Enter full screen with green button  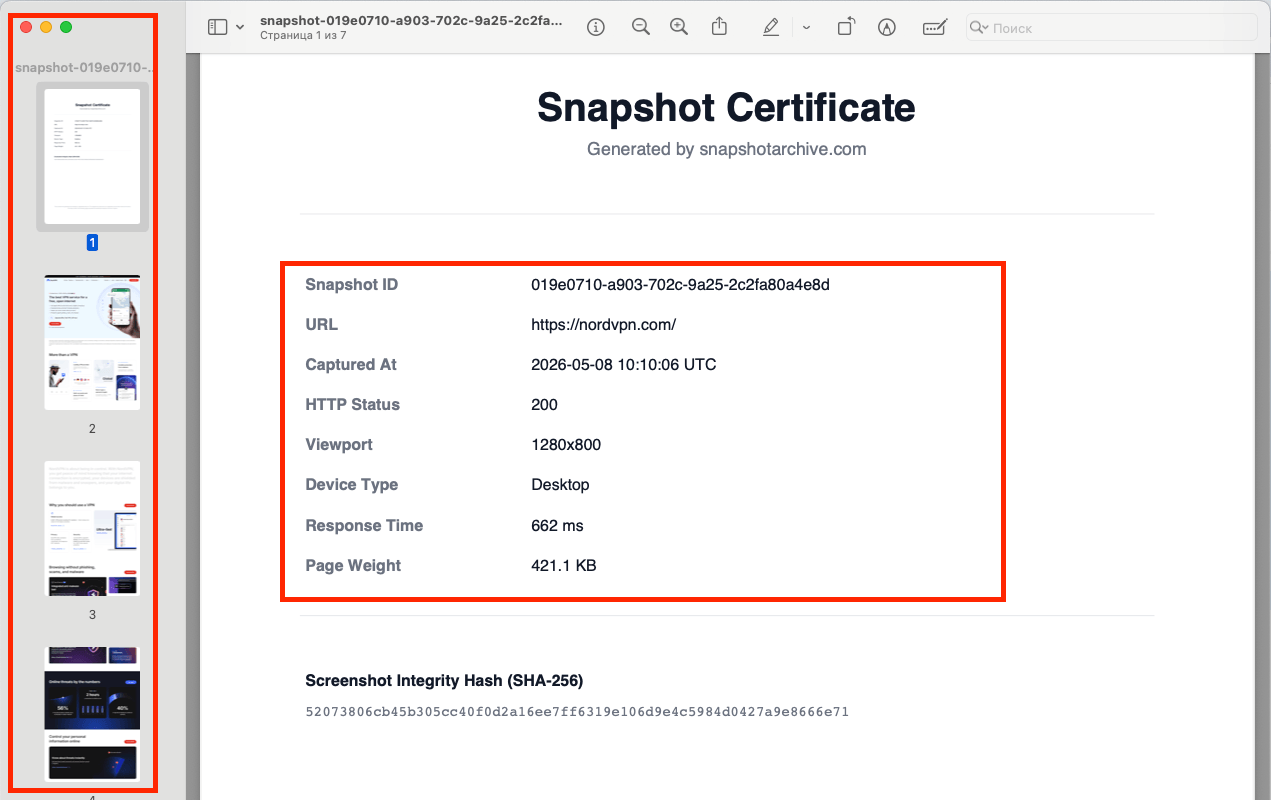coord(66,27)
